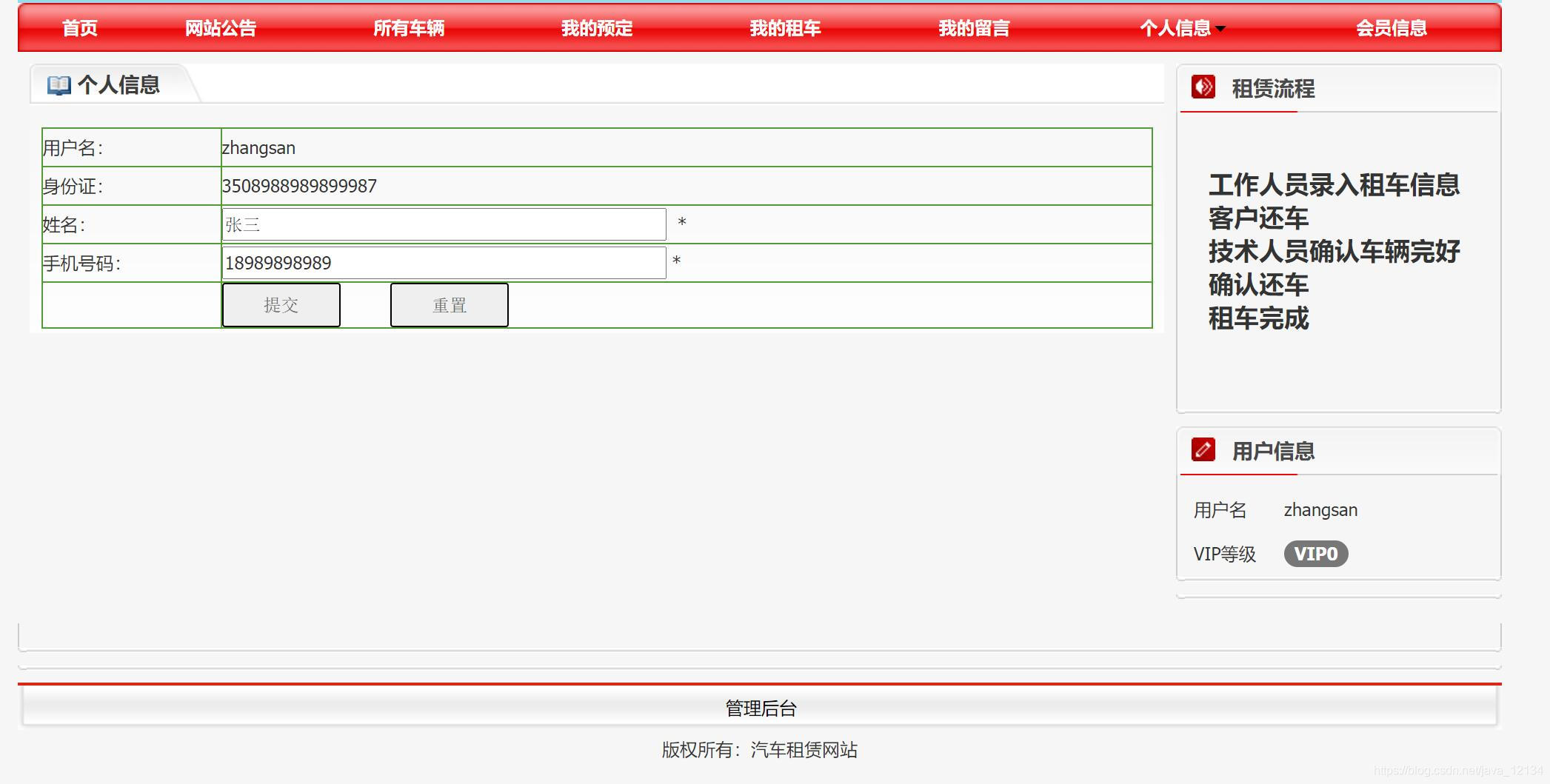Image resolution: width=1550 pixels, height=784 pixels.
Task: Open the 所有车辆 menu item
Action: [409, 28]
